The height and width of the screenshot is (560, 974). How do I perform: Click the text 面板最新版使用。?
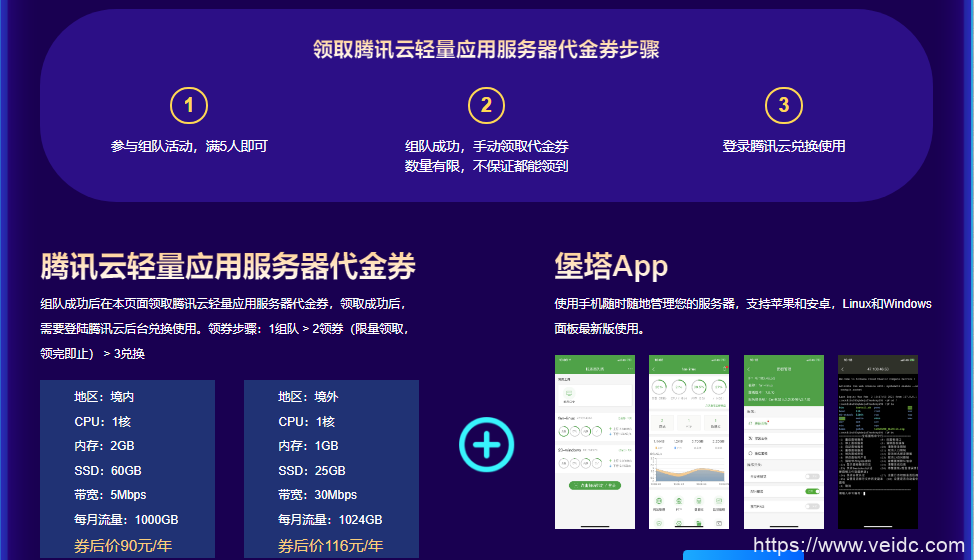tap(599, 328)
